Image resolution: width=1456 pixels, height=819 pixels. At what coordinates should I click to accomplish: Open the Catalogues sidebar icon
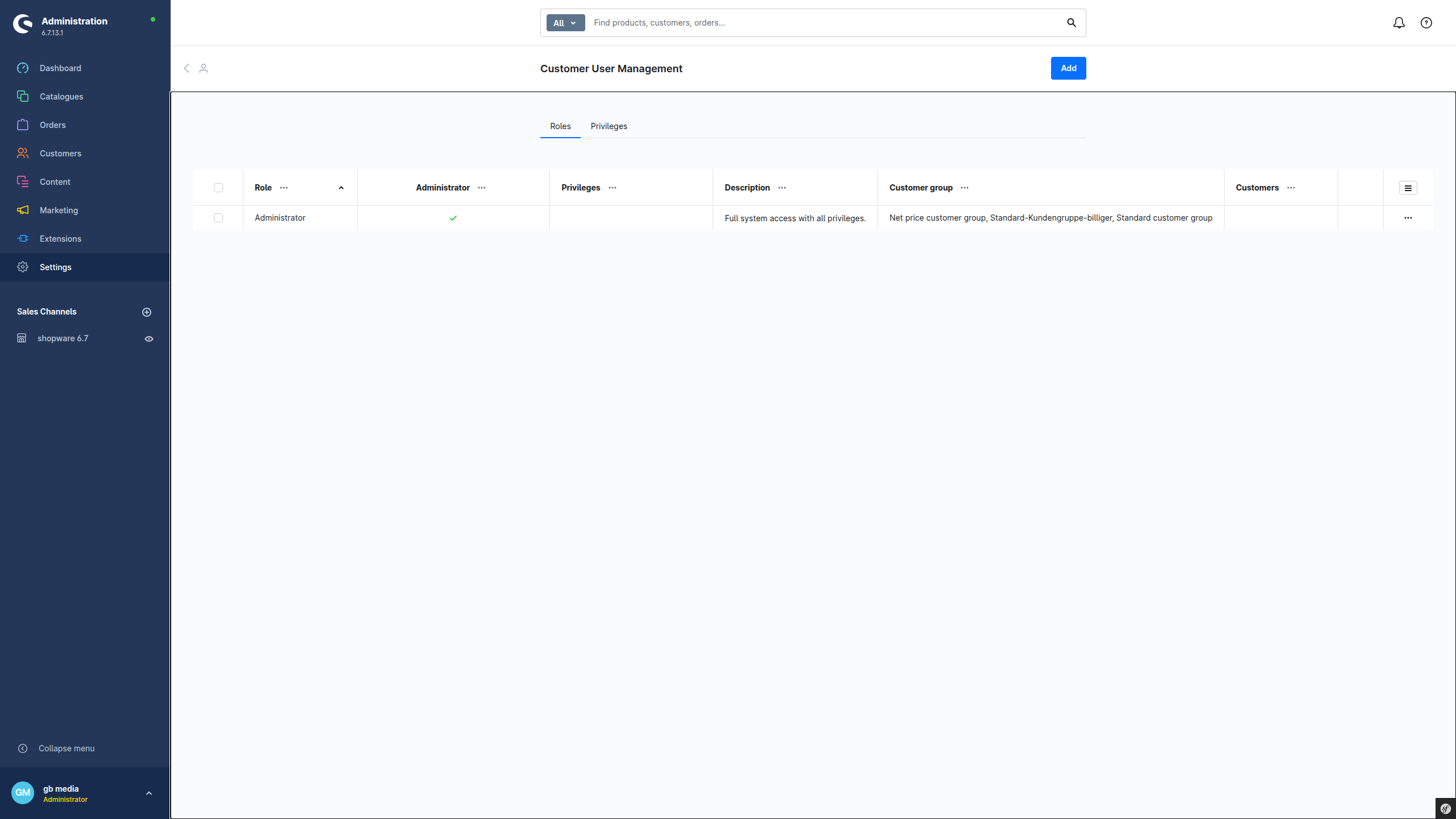(x=23, y=97)
